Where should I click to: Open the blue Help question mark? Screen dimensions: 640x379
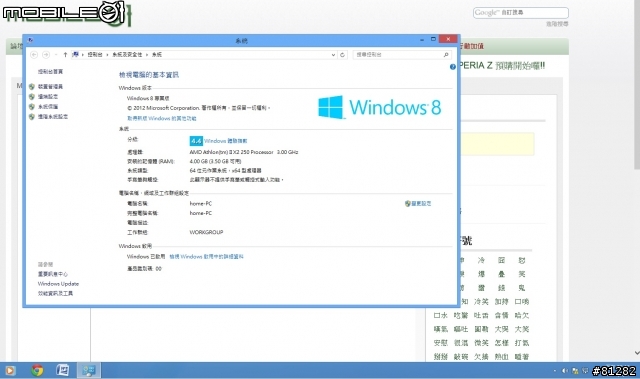pyautogui.click(x=453, y=67)
